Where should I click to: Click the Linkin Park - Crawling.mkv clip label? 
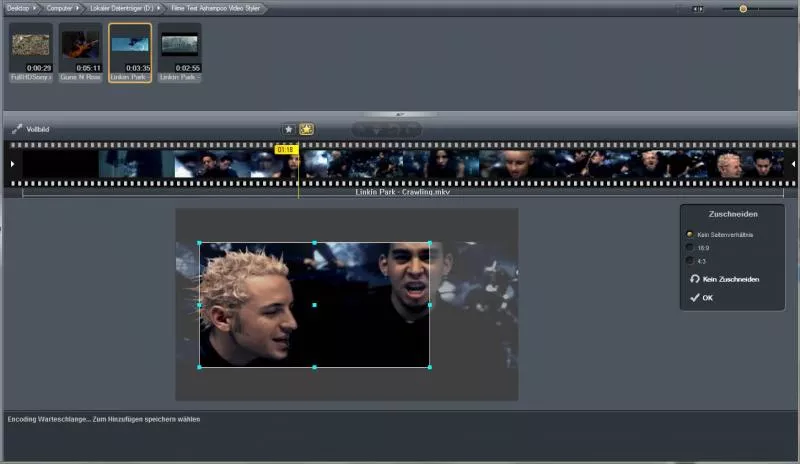pyautogui.click(x=403, y=192)
